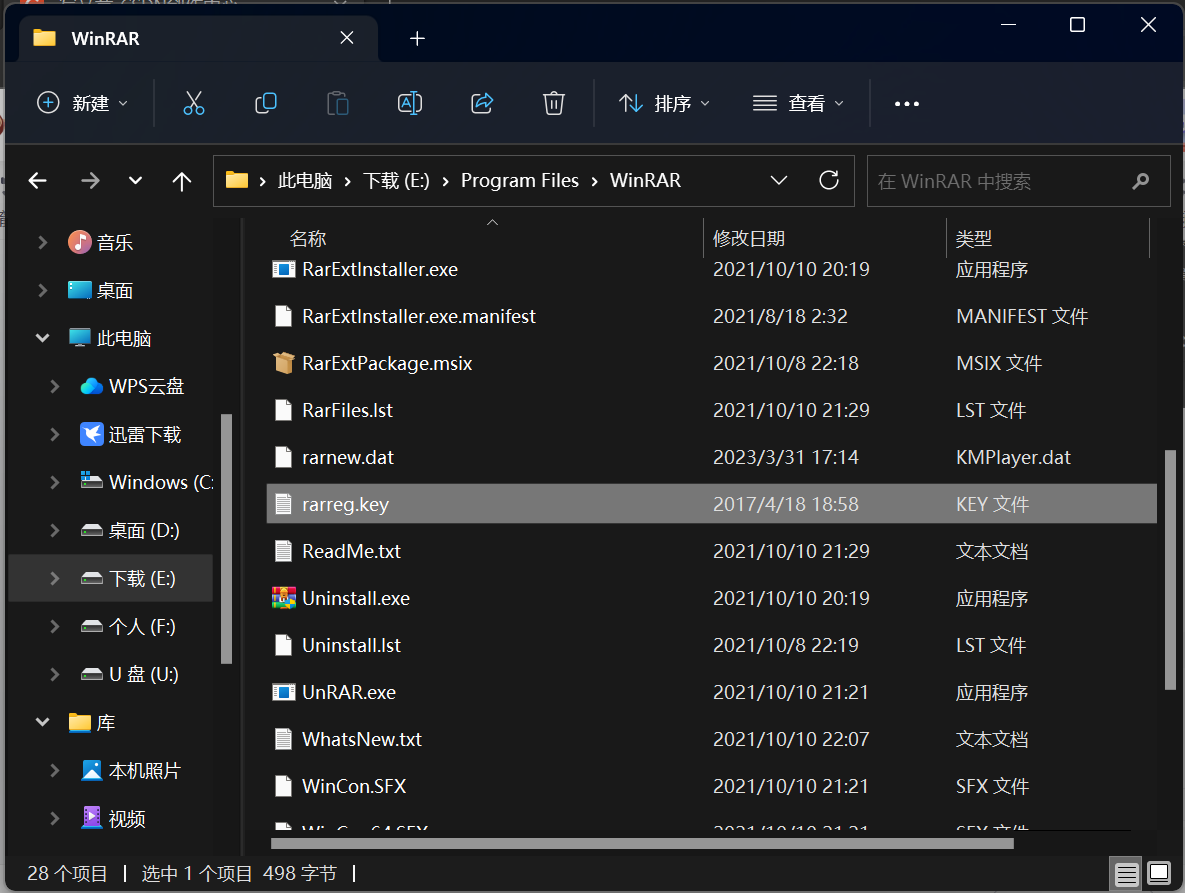Expand the 音乐 tree node
Viewport: 1185px width, 893px height.
[x=42, y=242]
